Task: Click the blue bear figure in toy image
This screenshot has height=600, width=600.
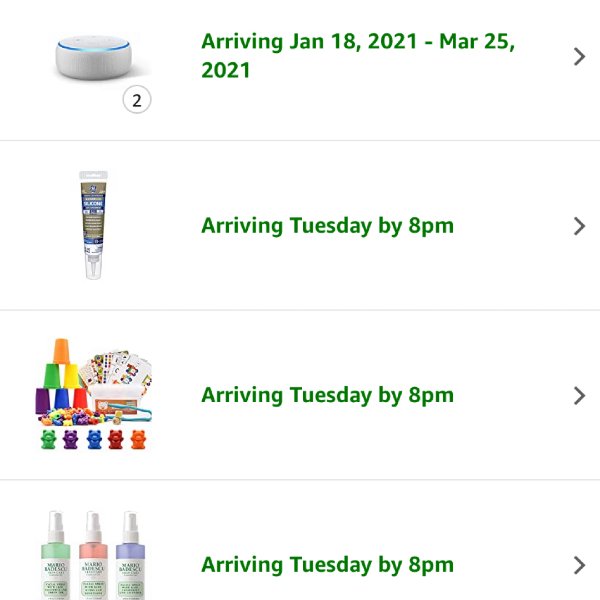Action: click(94, 439)
